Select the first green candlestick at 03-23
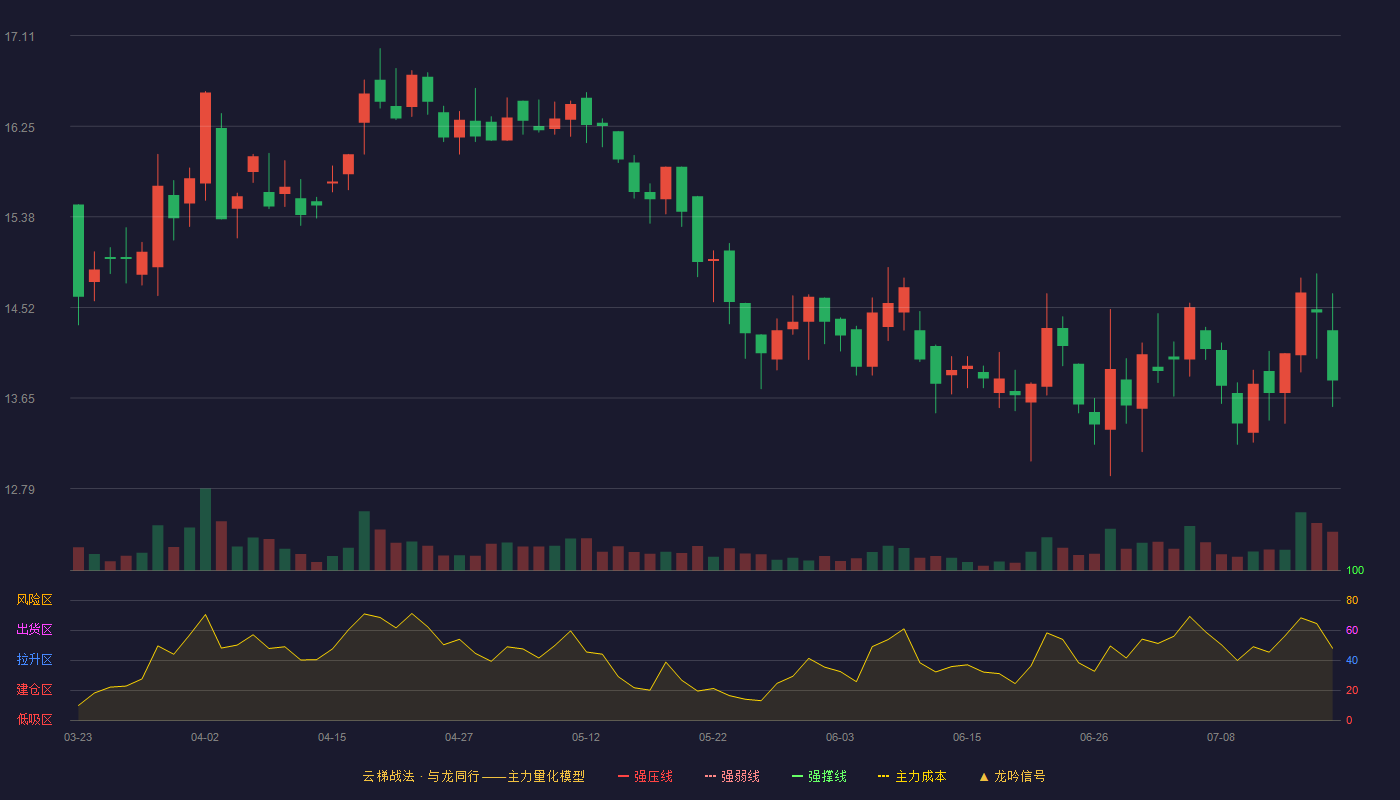The image size is (1400, 800). pos(78,251)
